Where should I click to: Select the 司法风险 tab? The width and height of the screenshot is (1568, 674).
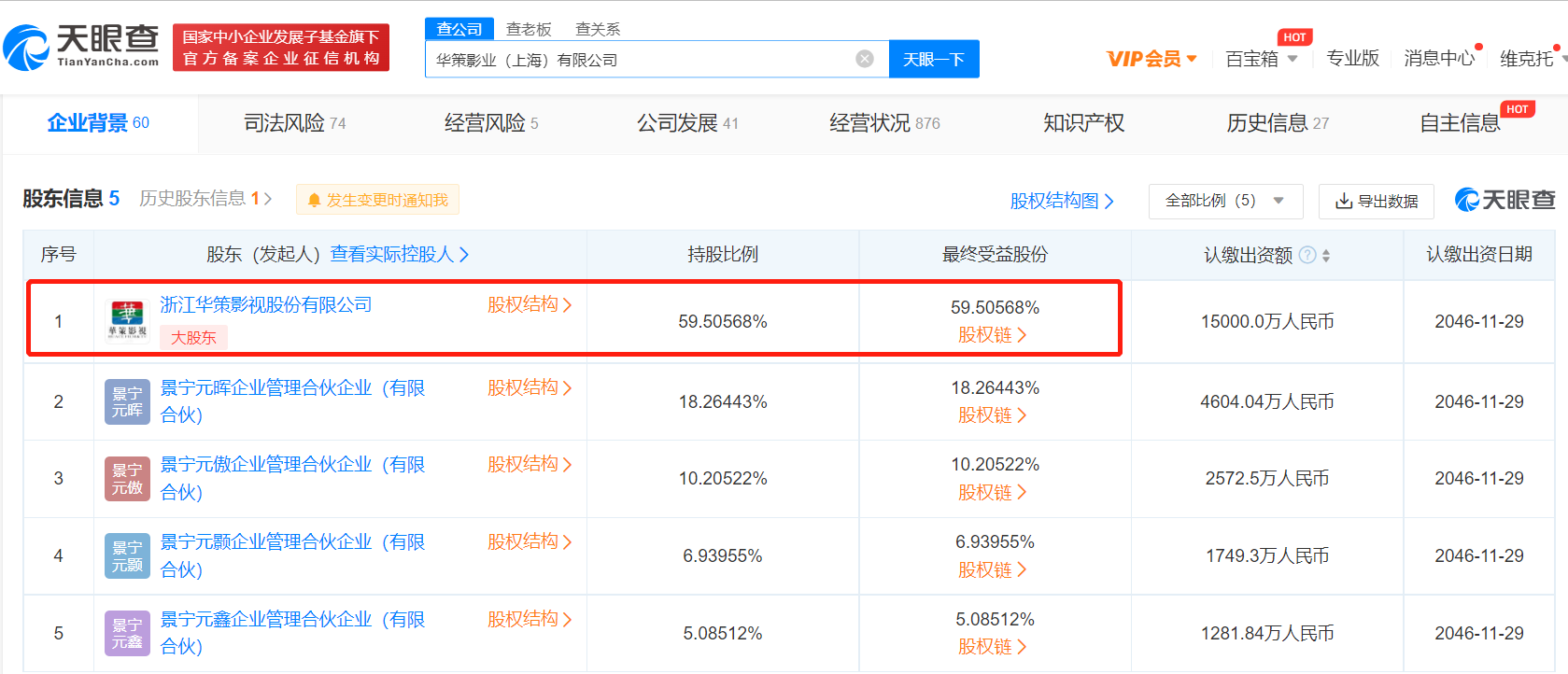[x=295, y=123]
